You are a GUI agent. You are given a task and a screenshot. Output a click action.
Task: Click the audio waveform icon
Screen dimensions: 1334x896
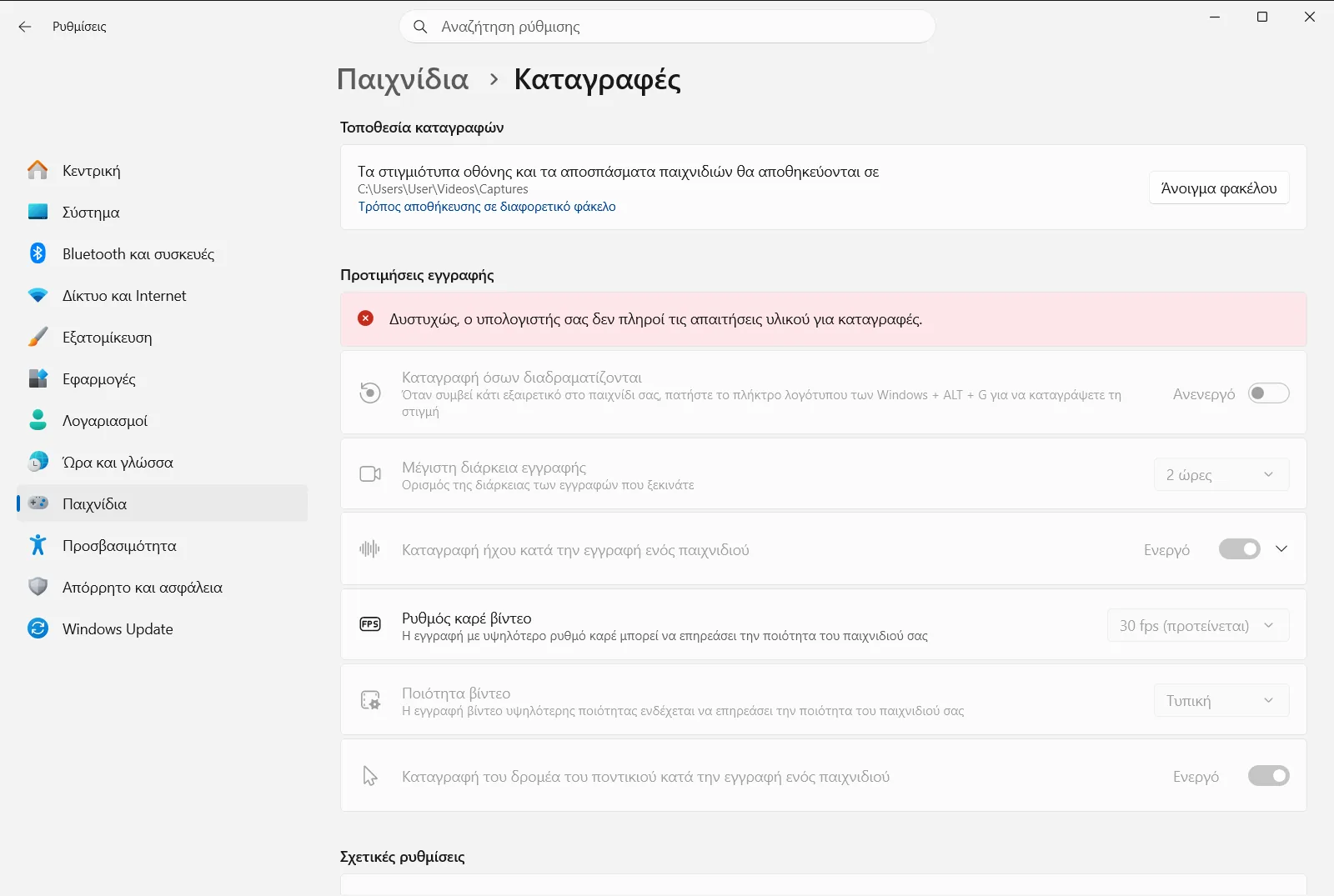(x=369, y=548)
